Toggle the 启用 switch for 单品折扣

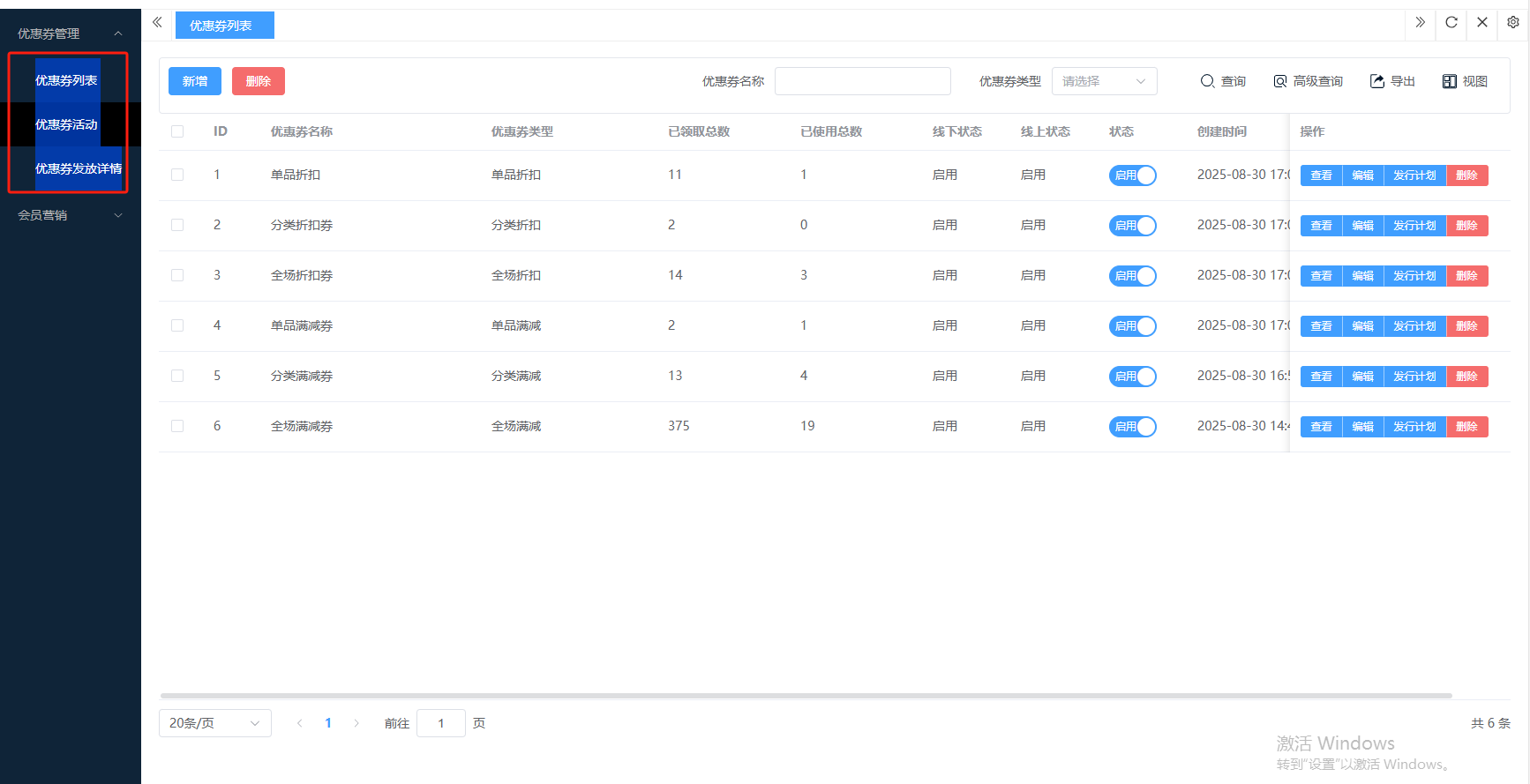(x=1132, y=175)
